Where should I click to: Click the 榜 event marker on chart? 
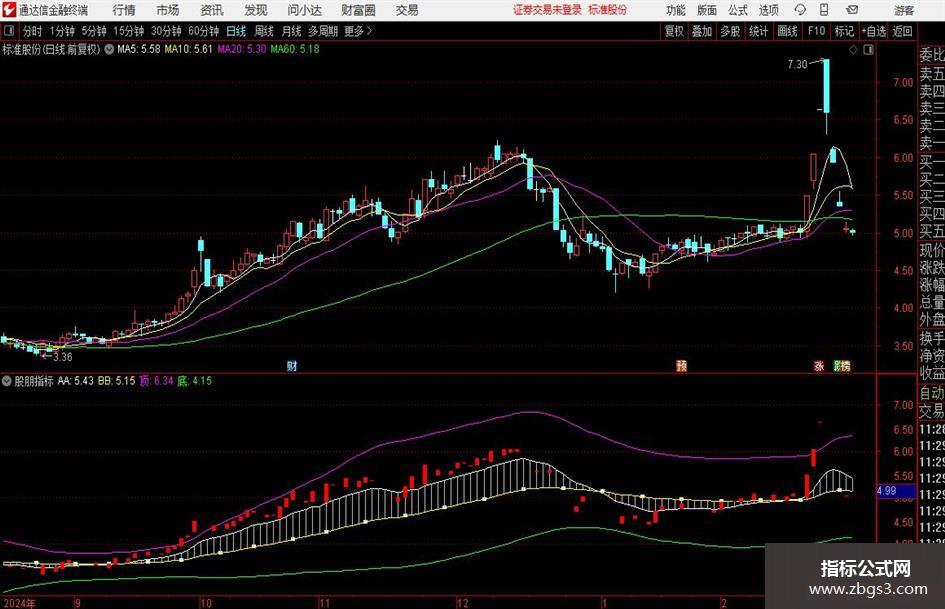tap(845, 365)
